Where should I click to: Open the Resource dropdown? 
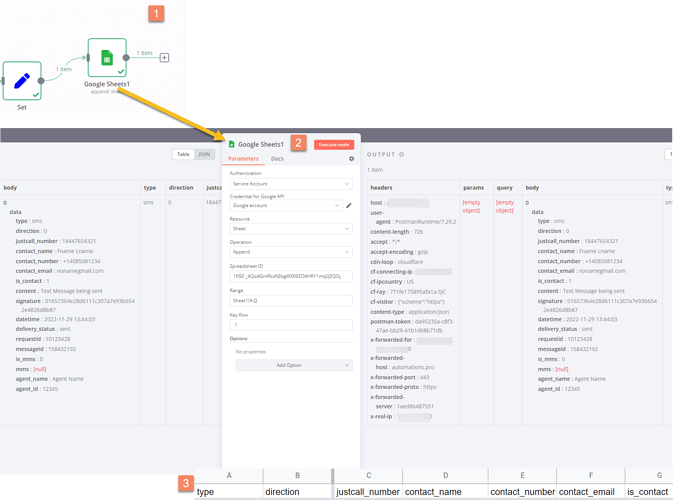(x=291, y=229)
